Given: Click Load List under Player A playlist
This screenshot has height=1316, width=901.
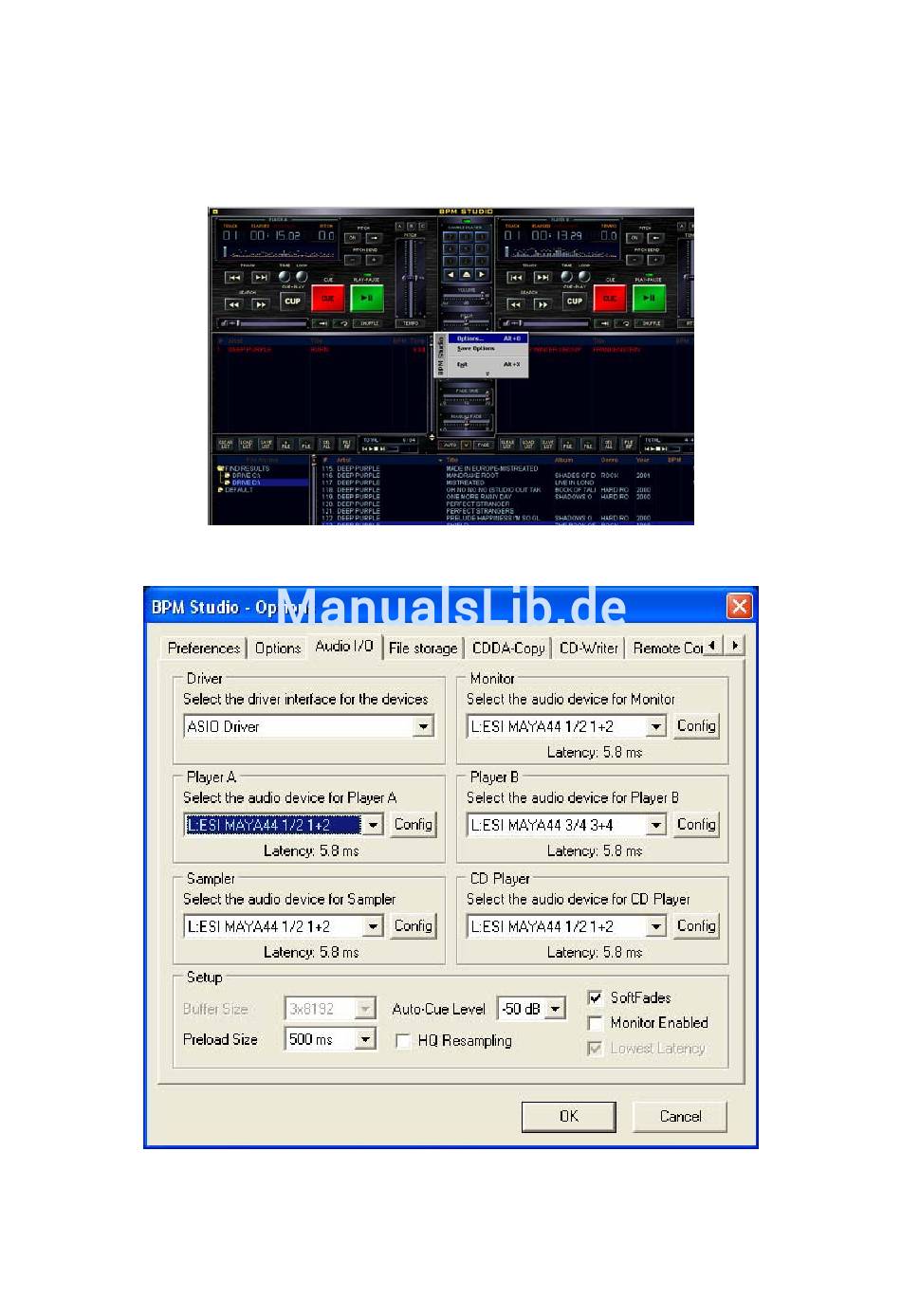Looking at the screenshot, I should coord(246,443).
